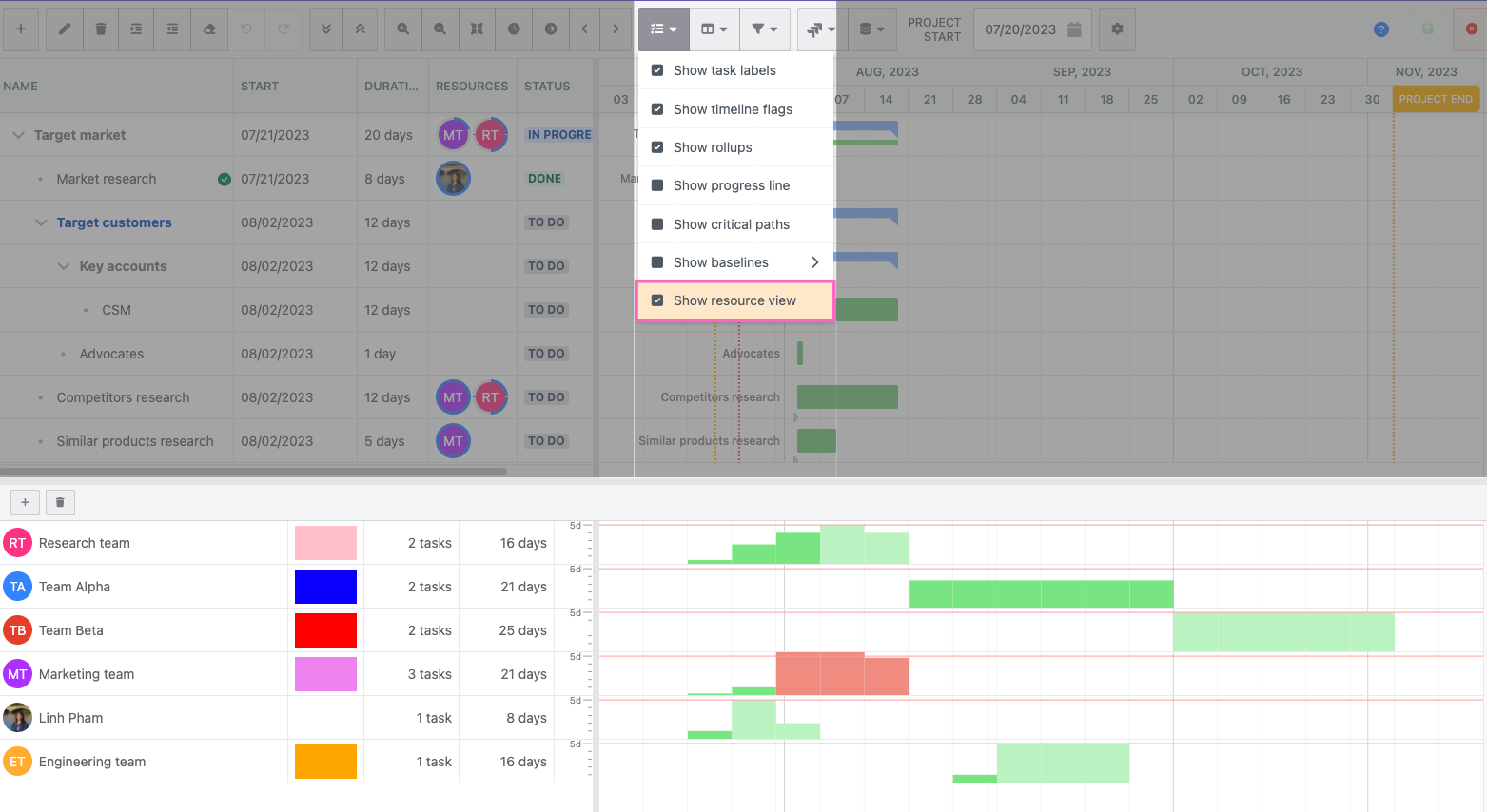Image resolution: width=1487 pixels, height=812 pixels.
Task: Click the outdent task icon
Action: tap(172, 29)
